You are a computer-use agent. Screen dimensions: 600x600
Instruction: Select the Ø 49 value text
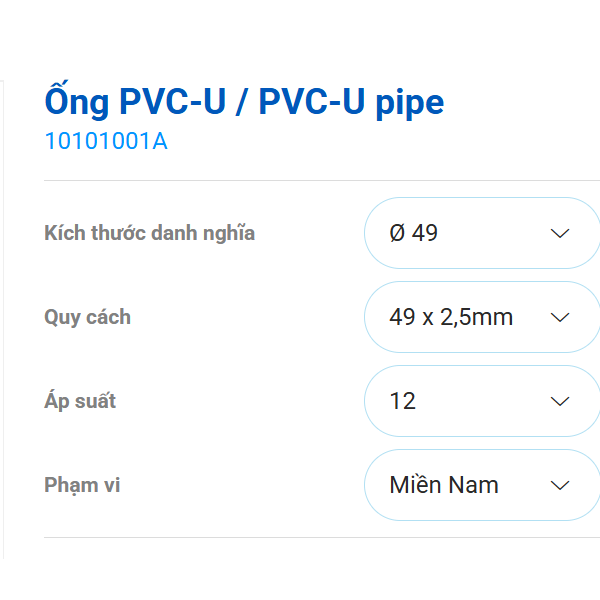tap(414, 233)
